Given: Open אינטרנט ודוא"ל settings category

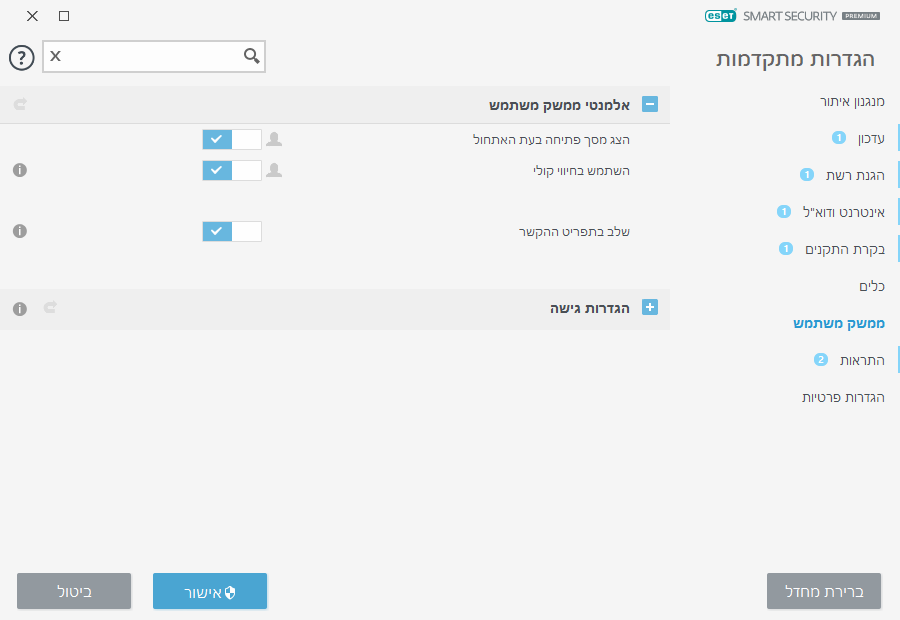Looking at the screenshot, I should 844,212.
